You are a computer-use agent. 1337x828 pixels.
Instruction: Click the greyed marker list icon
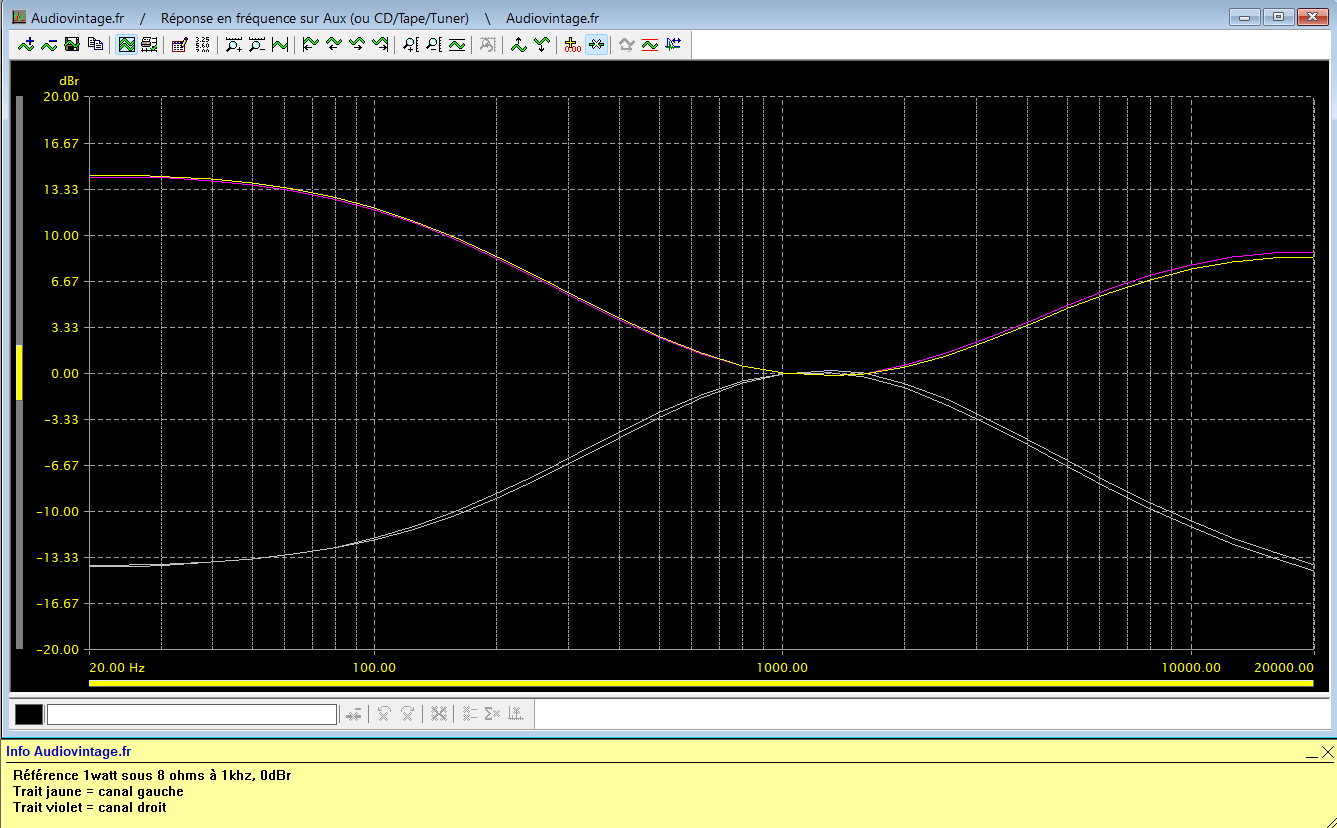pos(469,714)
